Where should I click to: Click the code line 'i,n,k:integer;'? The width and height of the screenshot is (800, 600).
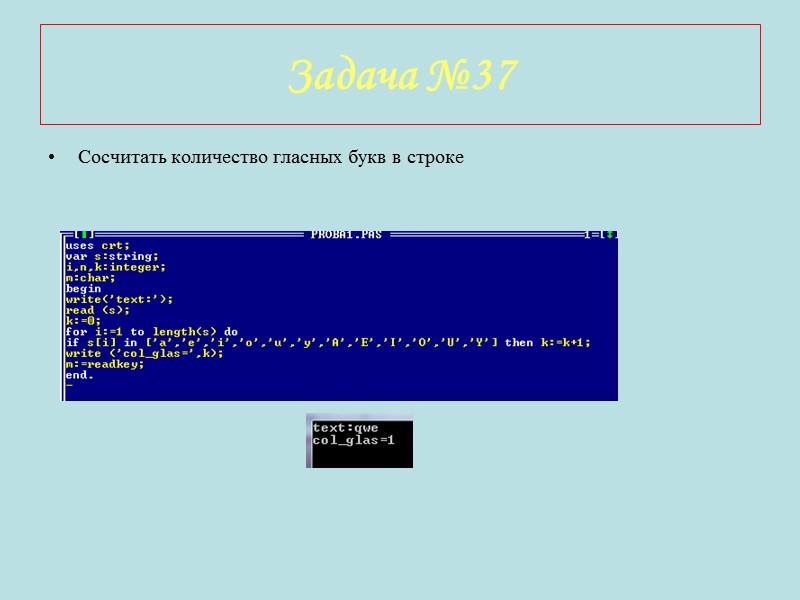pos(115,267)
